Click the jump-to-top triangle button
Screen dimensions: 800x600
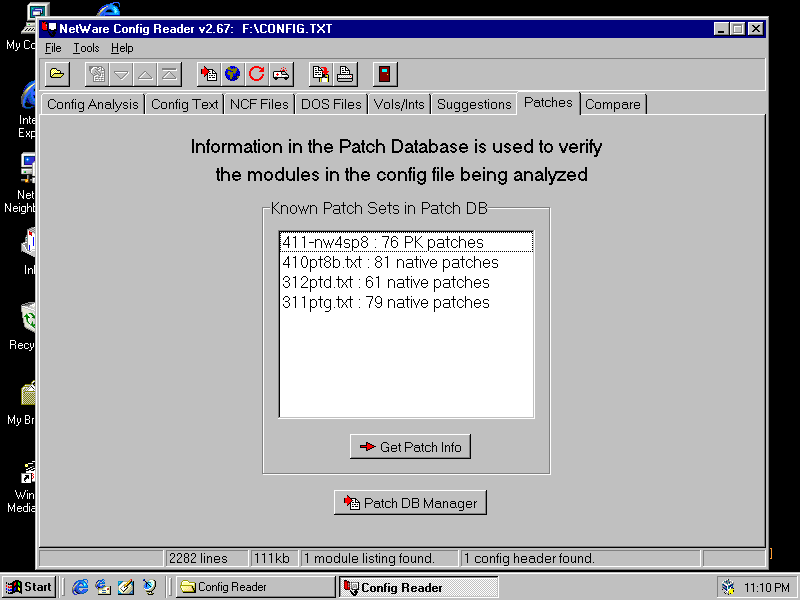click(169, 74)
